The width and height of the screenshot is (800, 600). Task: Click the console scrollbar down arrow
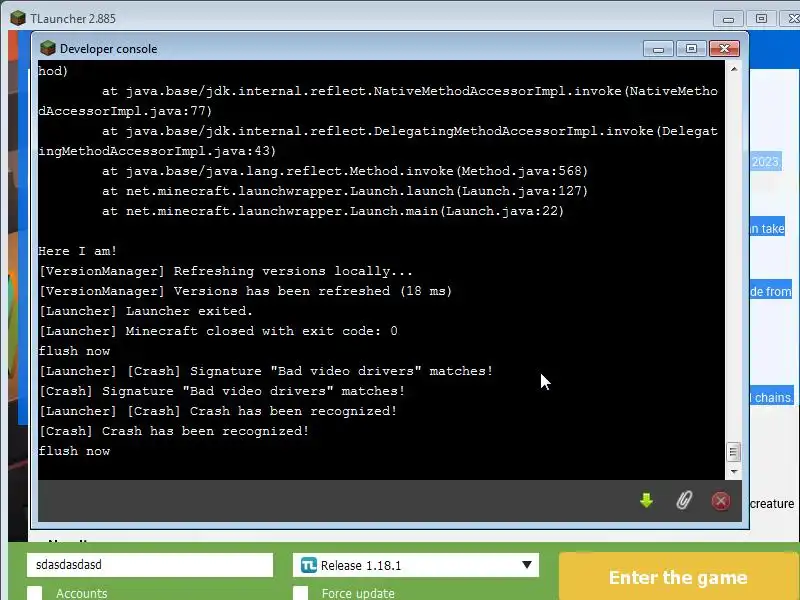pos(734,471)
